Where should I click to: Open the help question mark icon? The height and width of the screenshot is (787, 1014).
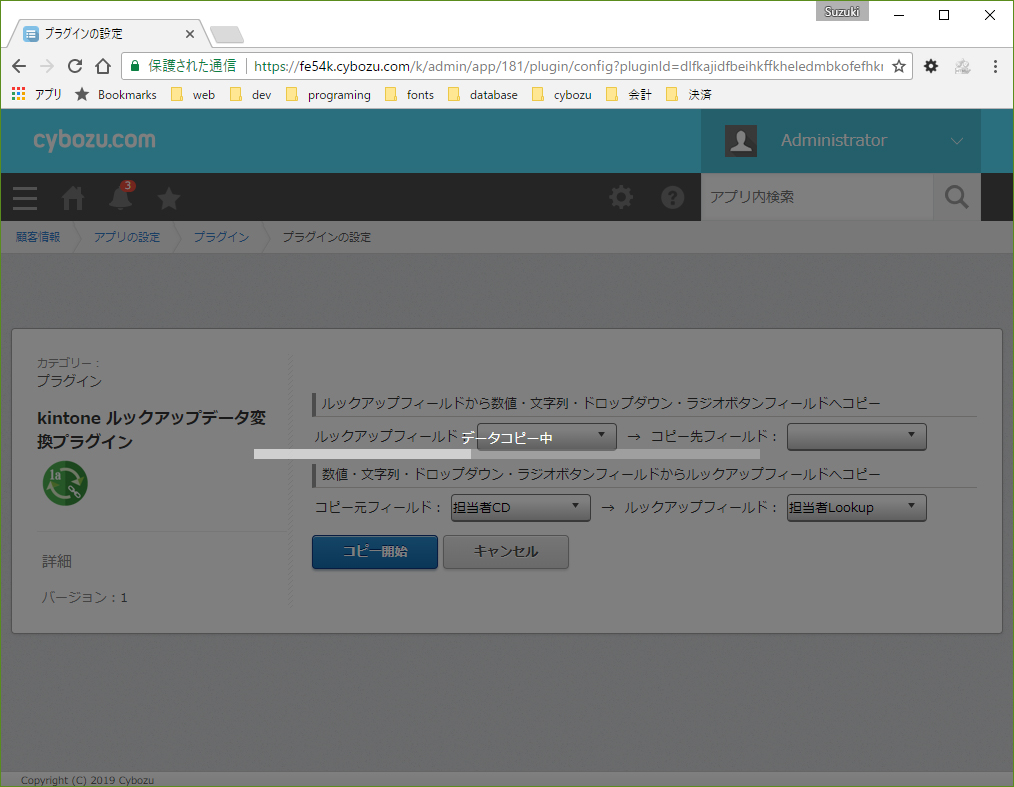(673, 197)
